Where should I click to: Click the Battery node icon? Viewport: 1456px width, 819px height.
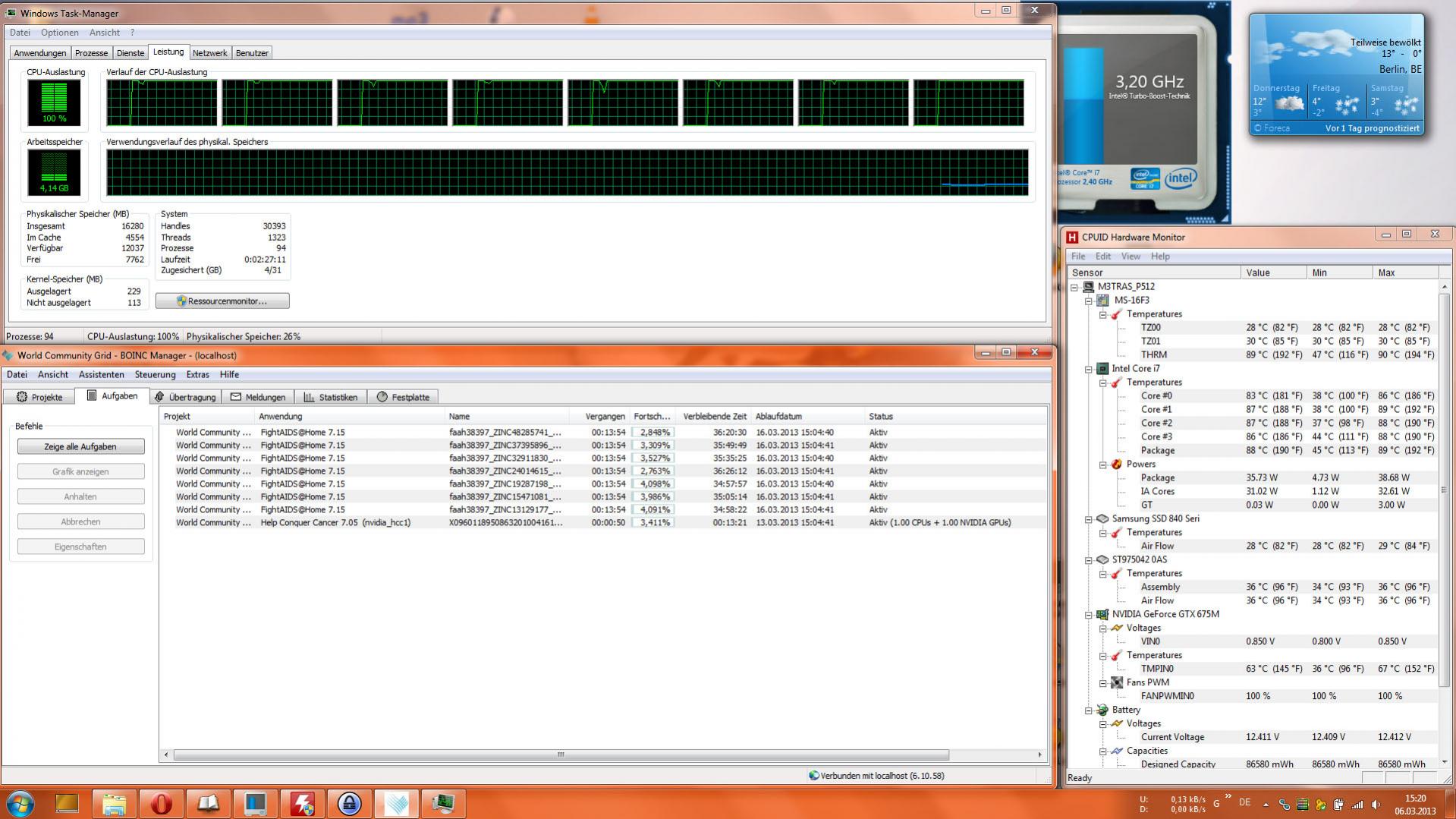click(1102, 710)
